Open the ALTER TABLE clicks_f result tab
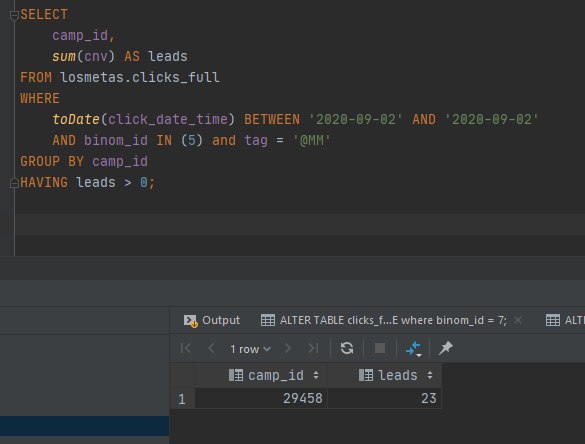 point(384,320)
